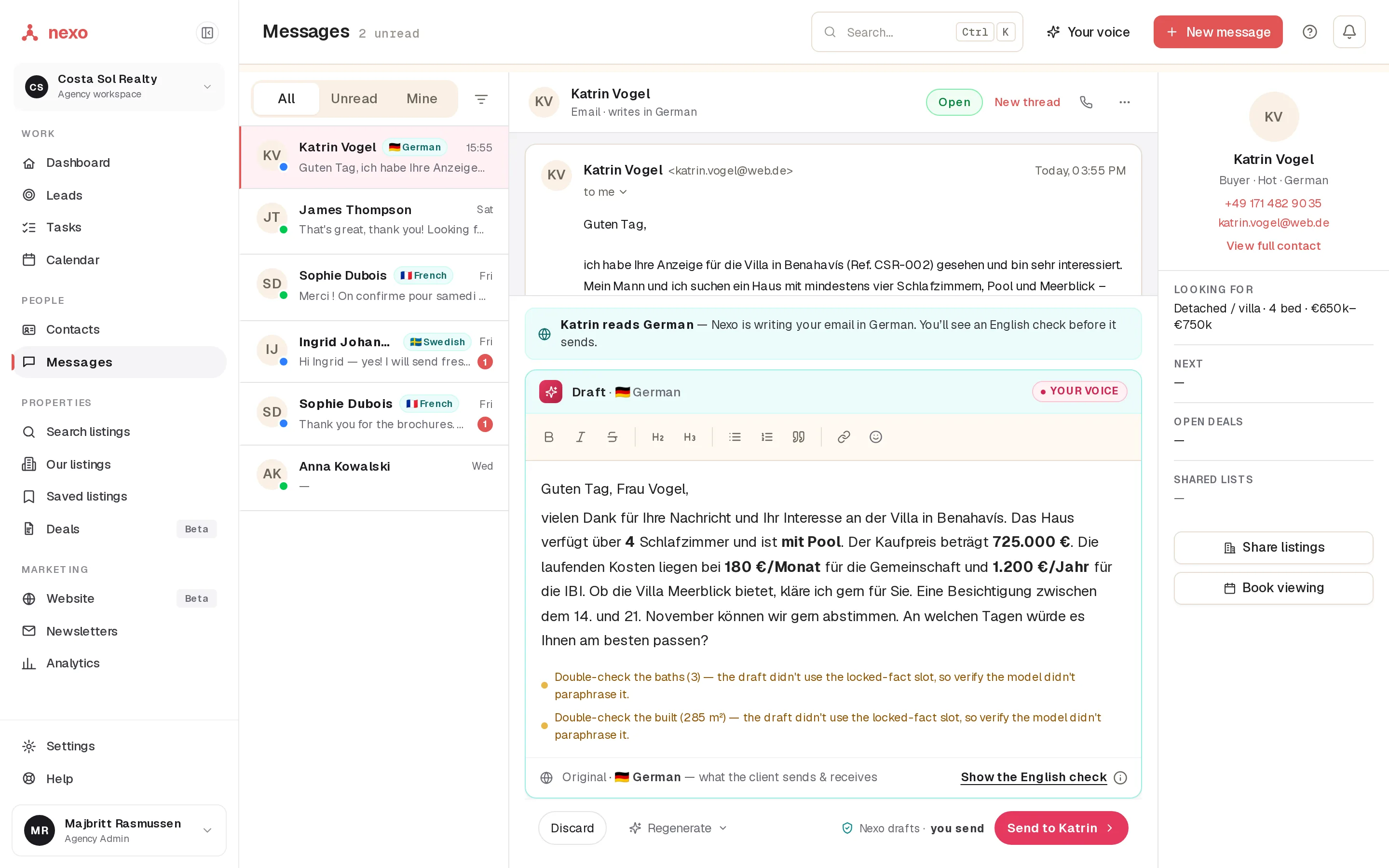Apply bold formatting in draft

(549, 437)
